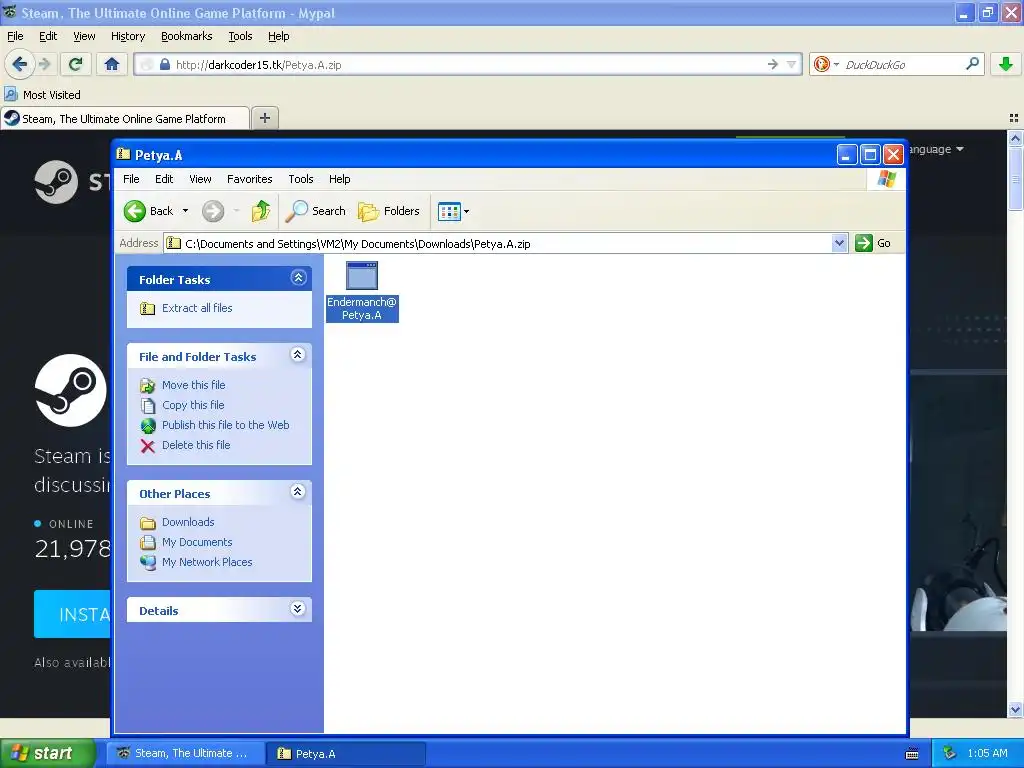The image size is (1024, 768).
Task: Click the scroll down arrow of the browser page
Action: [x=1015, y=709]
